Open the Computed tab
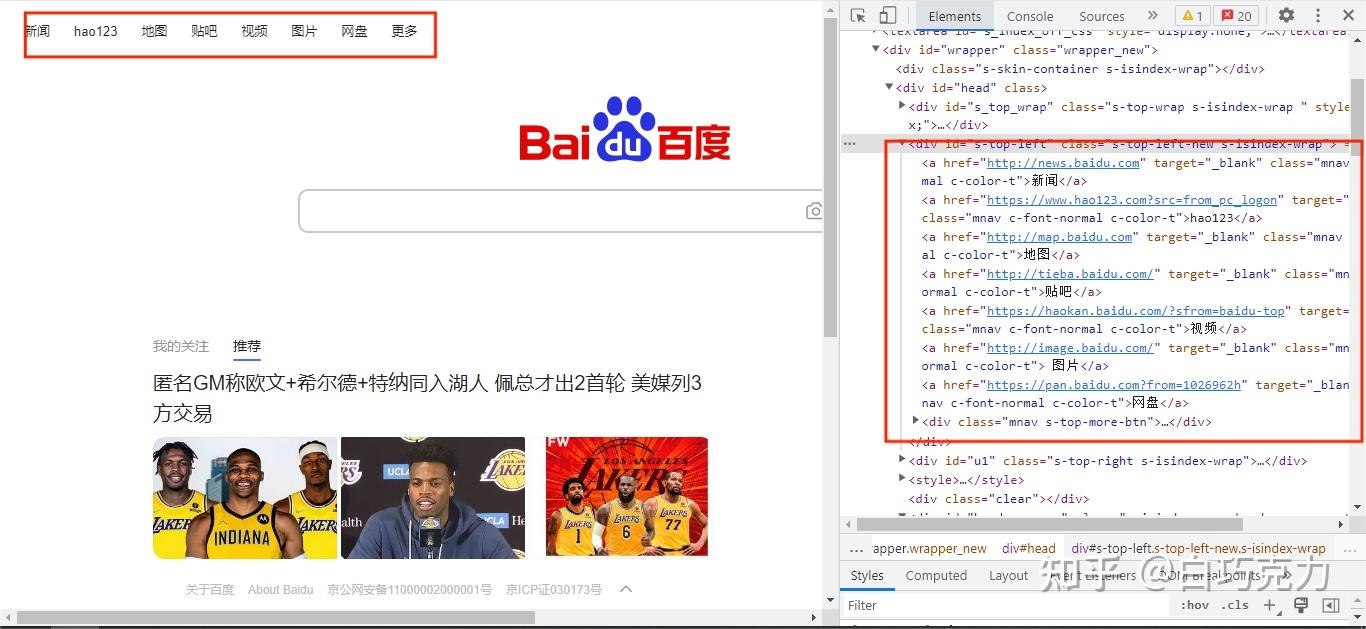Viewport: 1366px width, 629px height. pyautogui.click(x=936, y=575)
